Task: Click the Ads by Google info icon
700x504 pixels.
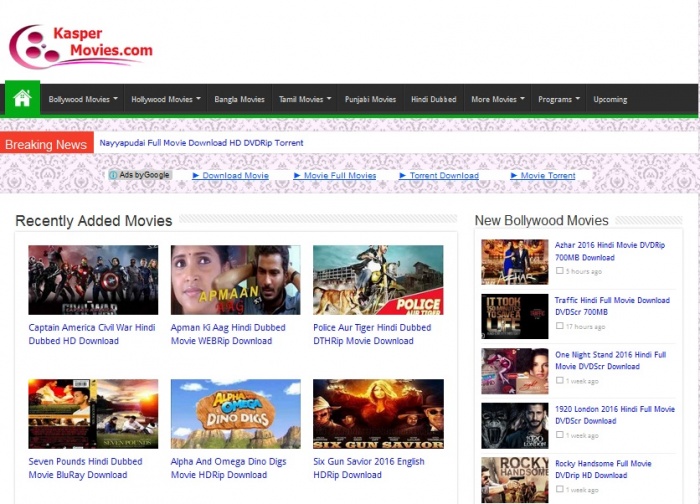Action: (113, 175)
